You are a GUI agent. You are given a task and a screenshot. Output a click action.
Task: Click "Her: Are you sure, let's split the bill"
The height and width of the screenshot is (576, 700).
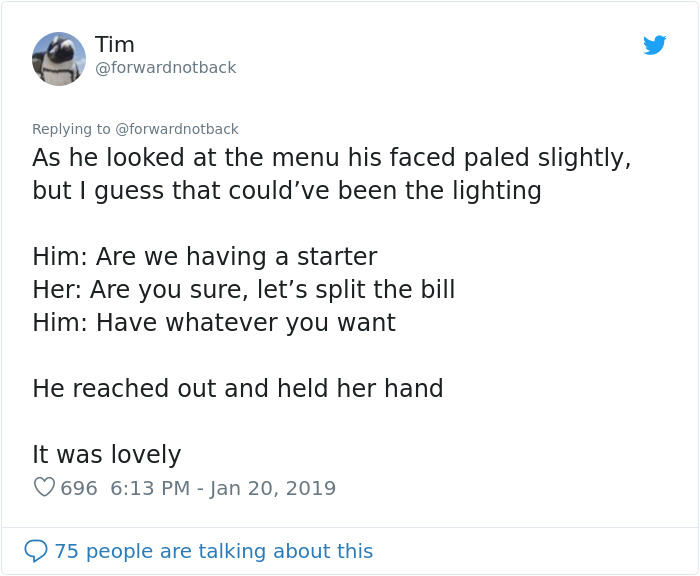[x=243, y=290]
